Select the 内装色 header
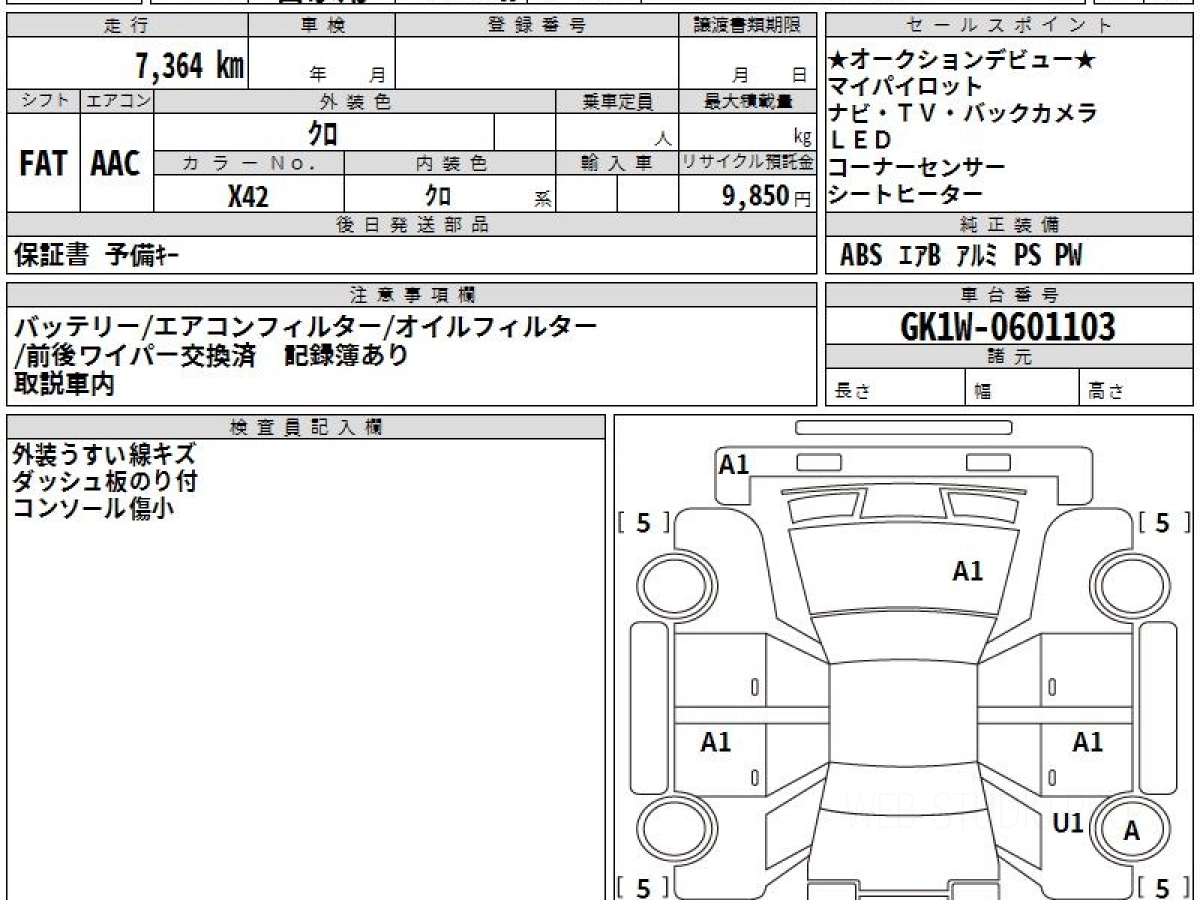 pos(450,163)
